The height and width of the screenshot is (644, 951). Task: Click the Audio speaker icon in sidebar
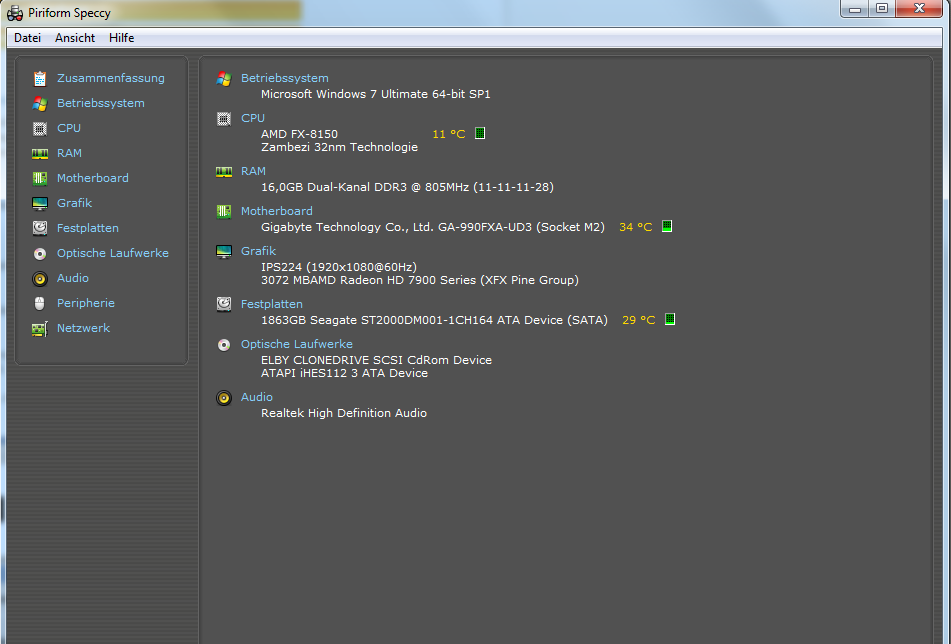pyautogui.click(x=40, y=278)
